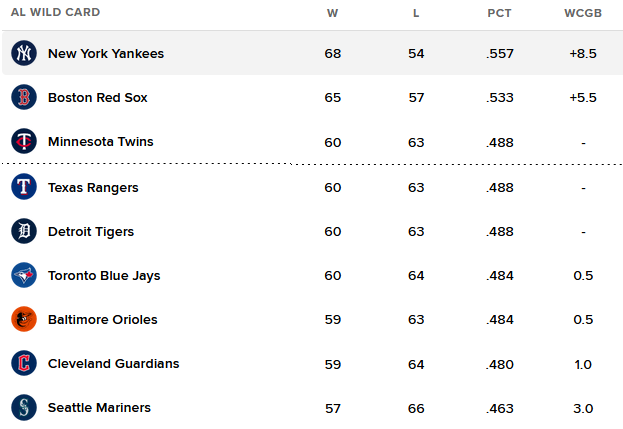This screenshot has width=623, height=429.
Task: Open the Seattle Mariners logo icon
Action: coord(24,407)
